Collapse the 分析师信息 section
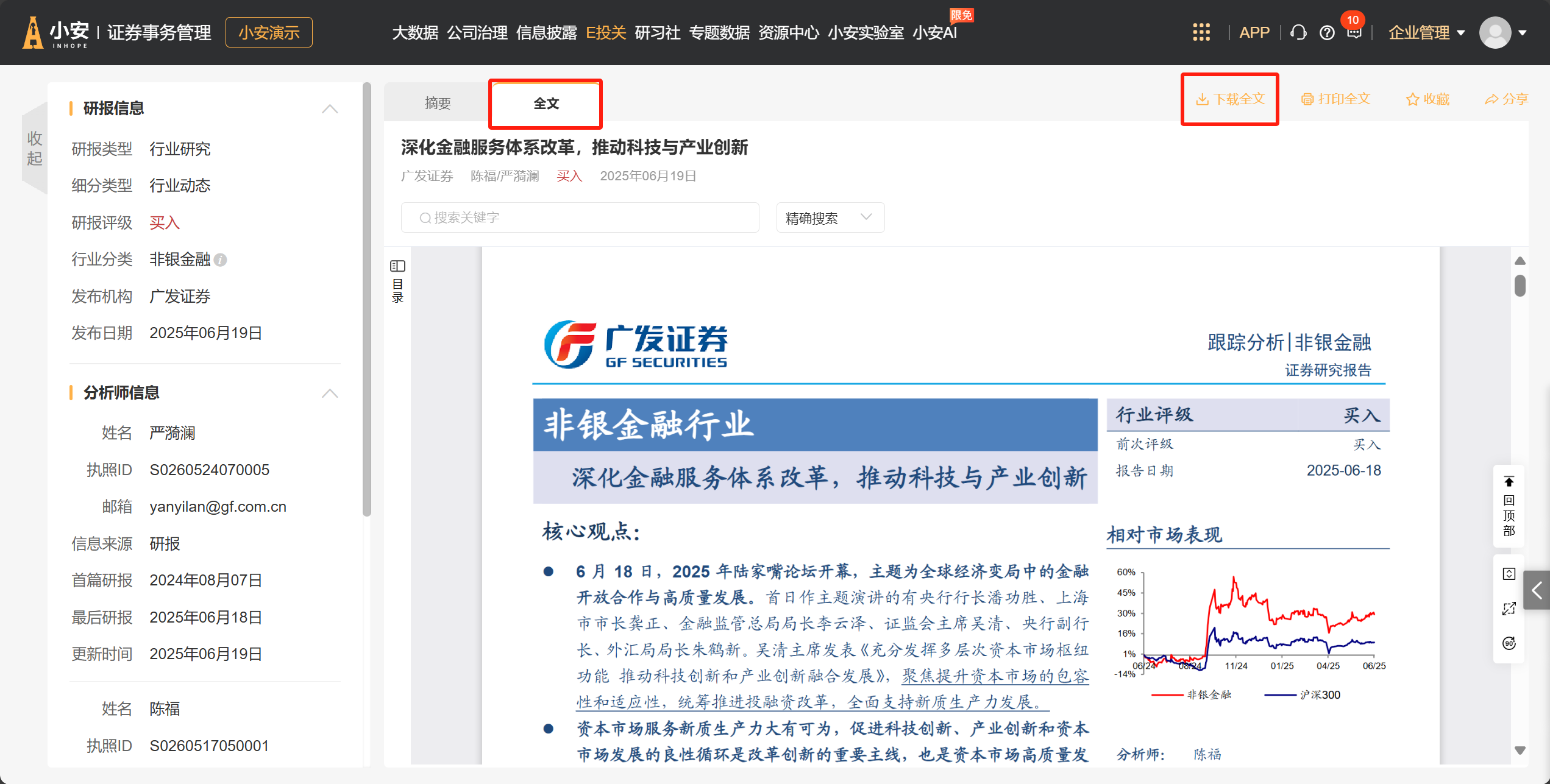Image resolution: width=1550 pixels, height=784 pixels. 330,394
